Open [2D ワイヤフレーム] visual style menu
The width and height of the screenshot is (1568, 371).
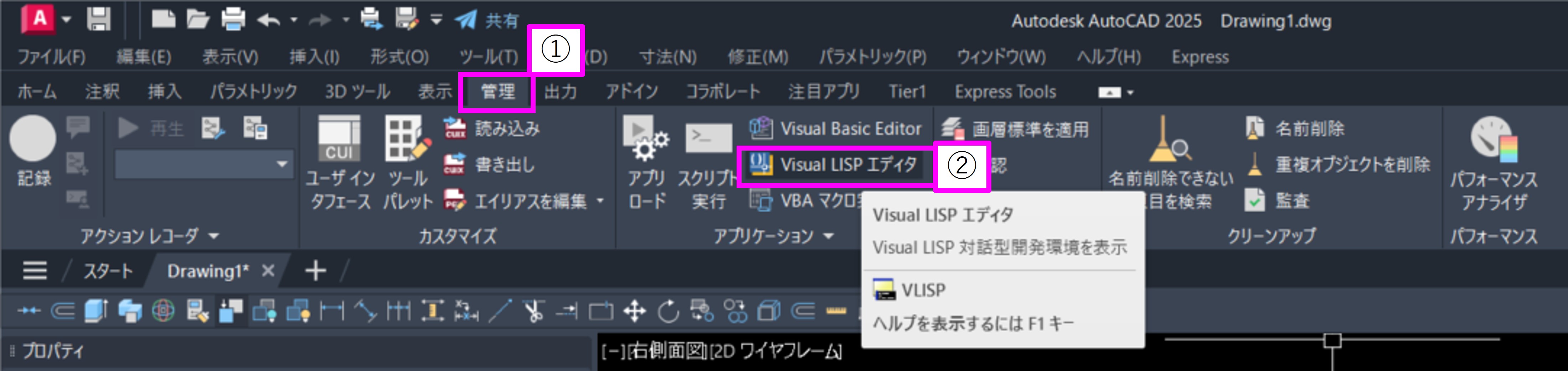[x=777, y=351]
